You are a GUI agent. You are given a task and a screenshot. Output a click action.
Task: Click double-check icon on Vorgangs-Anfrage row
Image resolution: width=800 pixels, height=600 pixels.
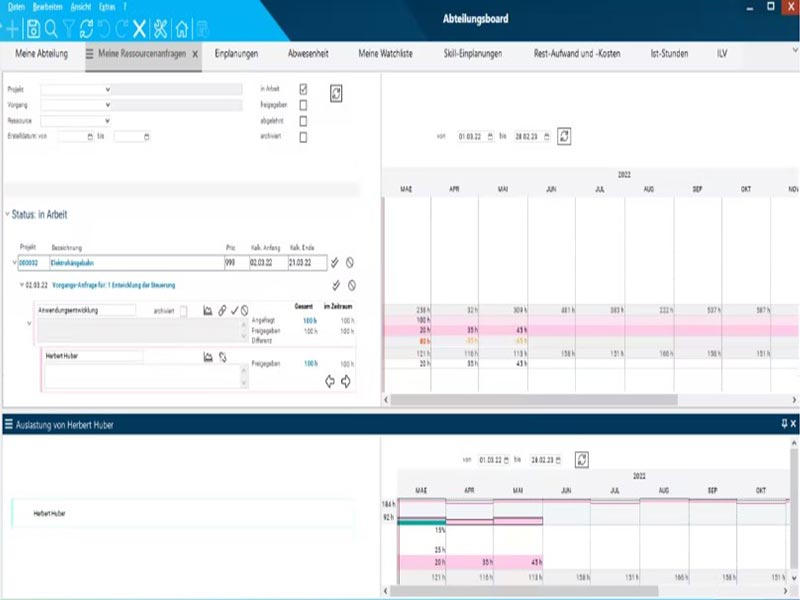pos(336,285)
